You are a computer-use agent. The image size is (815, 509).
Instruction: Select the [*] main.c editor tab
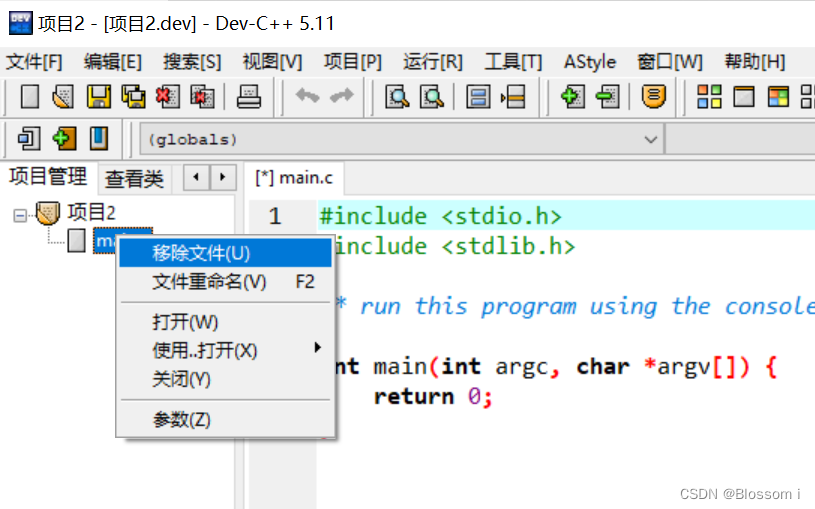294,178
